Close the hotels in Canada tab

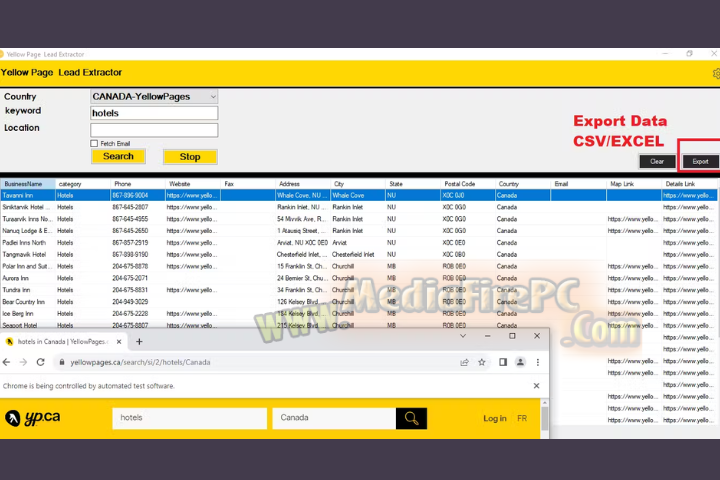click(119, 342)
